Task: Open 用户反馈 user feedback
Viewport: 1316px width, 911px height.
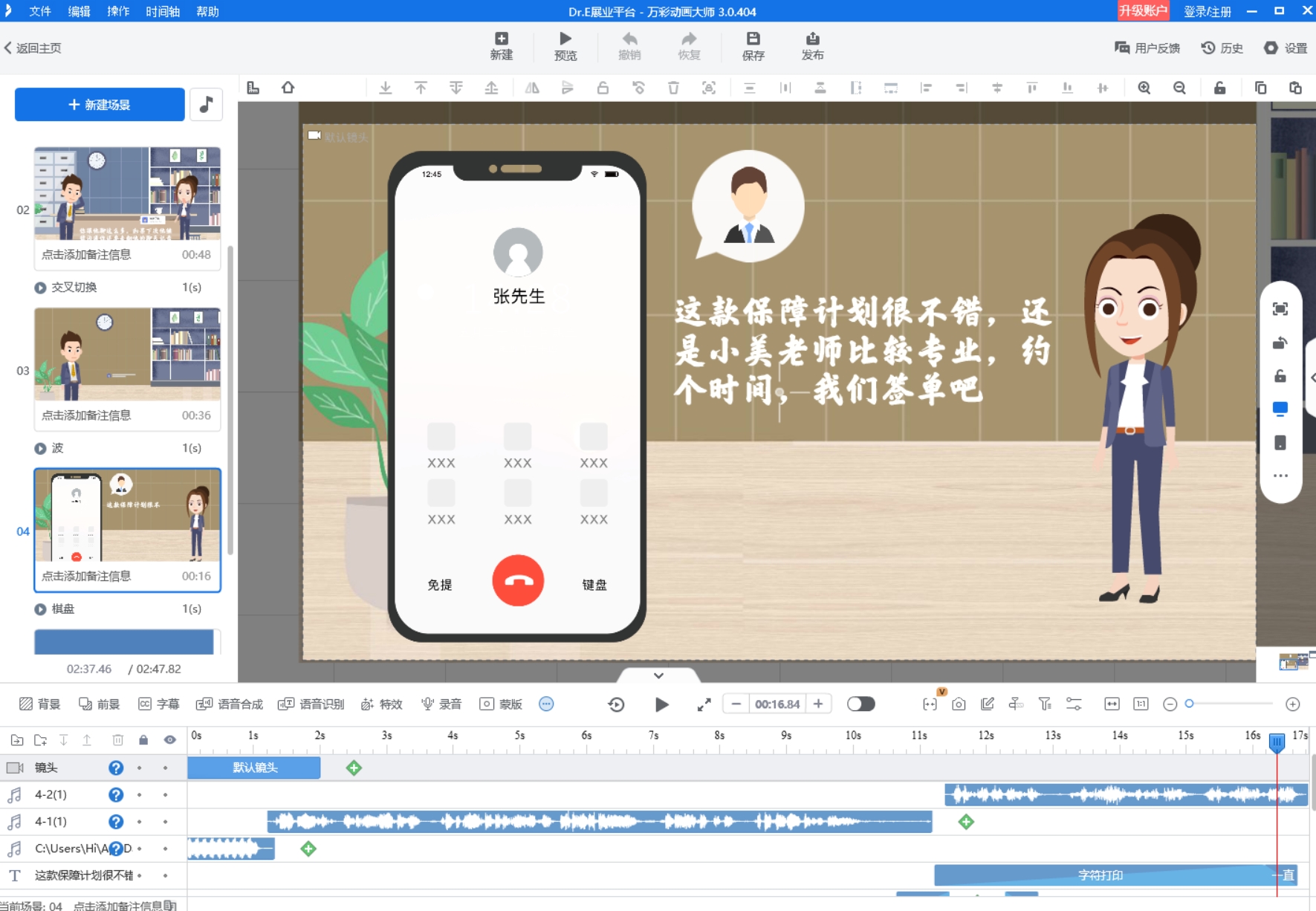Action: (1147, 48)
